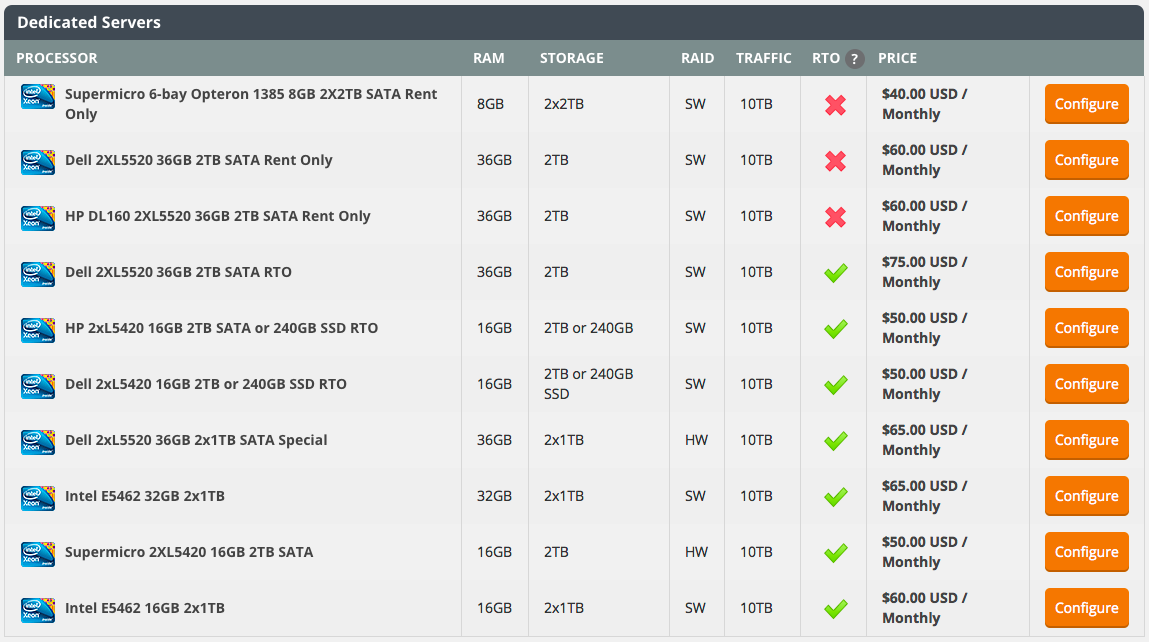The image size is (1149, 642).
Task: Click the Xeon icon beside HP 2xL5420 SSD server
Action: coord(37,328)
